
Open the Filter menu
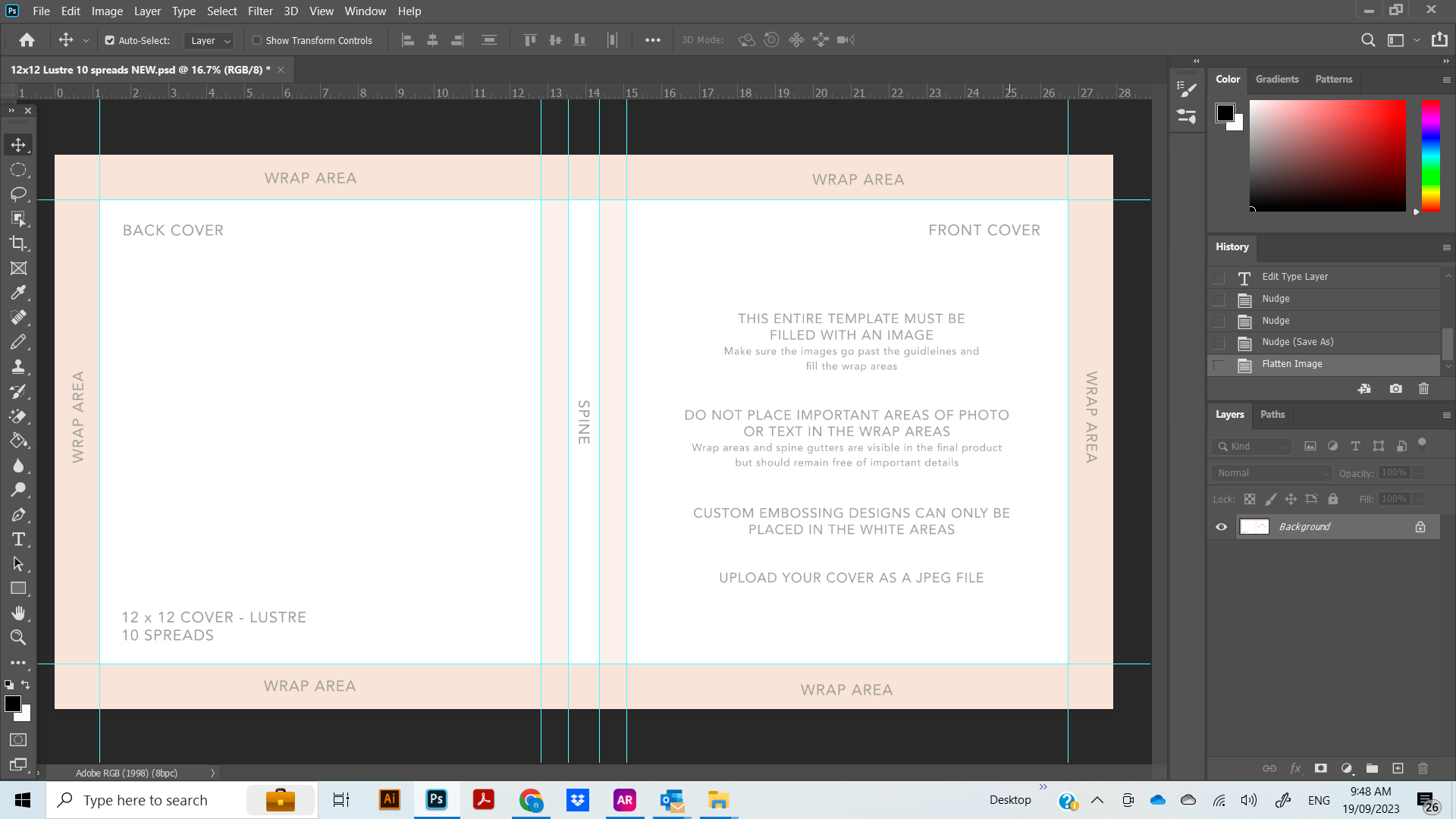(x=260, y=11)
